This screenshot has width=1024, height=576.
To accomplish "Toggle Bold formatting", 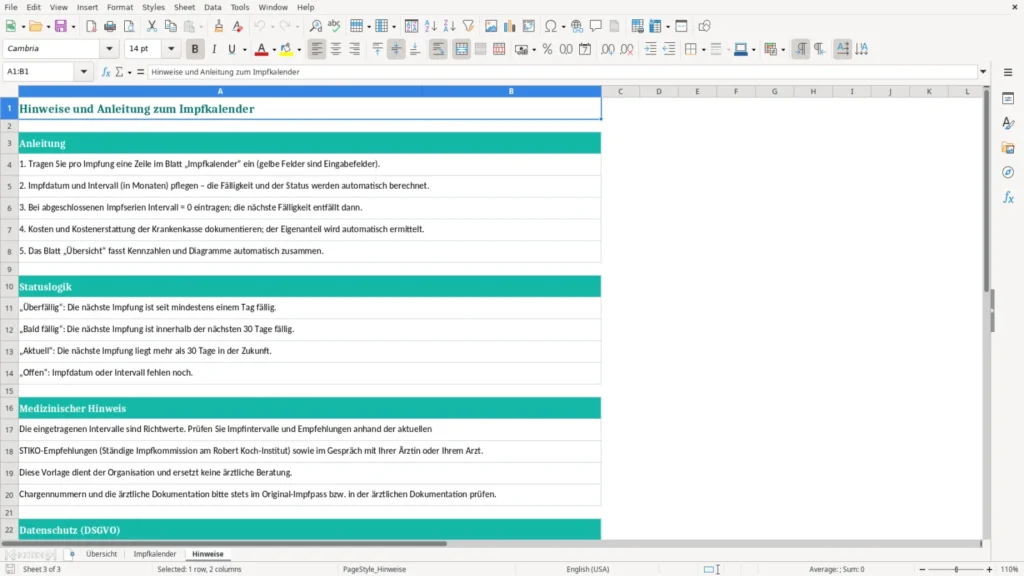I will [195, 49].
